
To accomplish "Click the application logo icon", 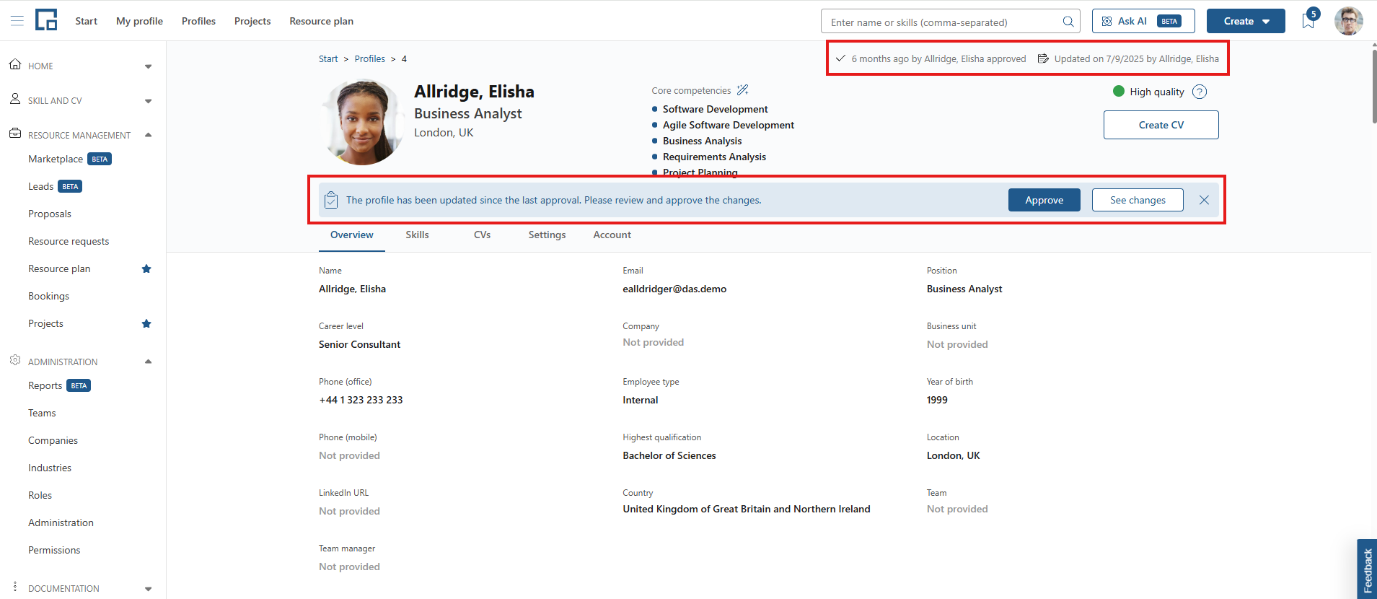I will [46, 20].
